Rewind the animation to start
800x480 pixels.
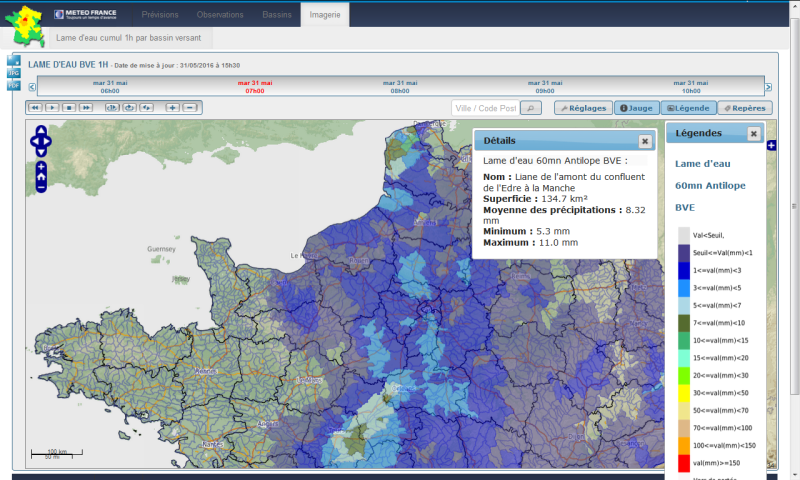34,107
